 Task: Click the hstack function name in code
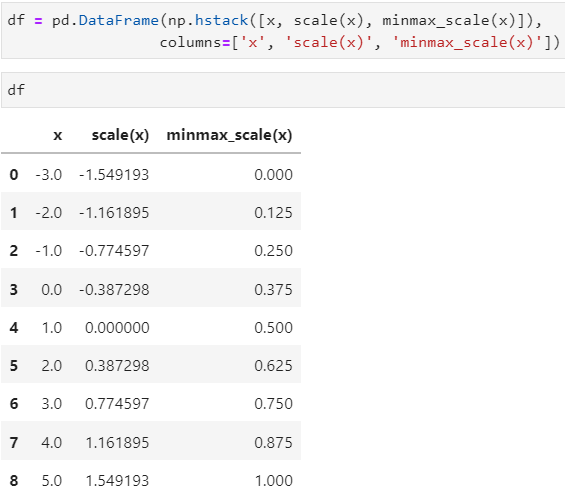(x=221, y=21)
